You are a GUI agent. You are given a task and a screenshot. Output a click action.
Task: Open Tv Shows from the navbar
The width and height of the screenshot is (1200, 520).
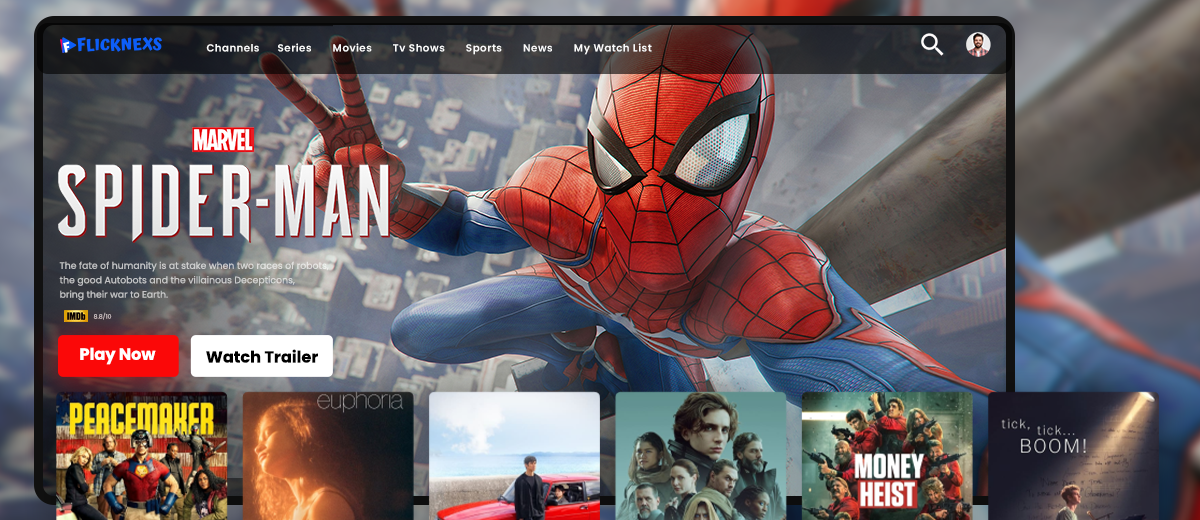click(x=418, y=48)
